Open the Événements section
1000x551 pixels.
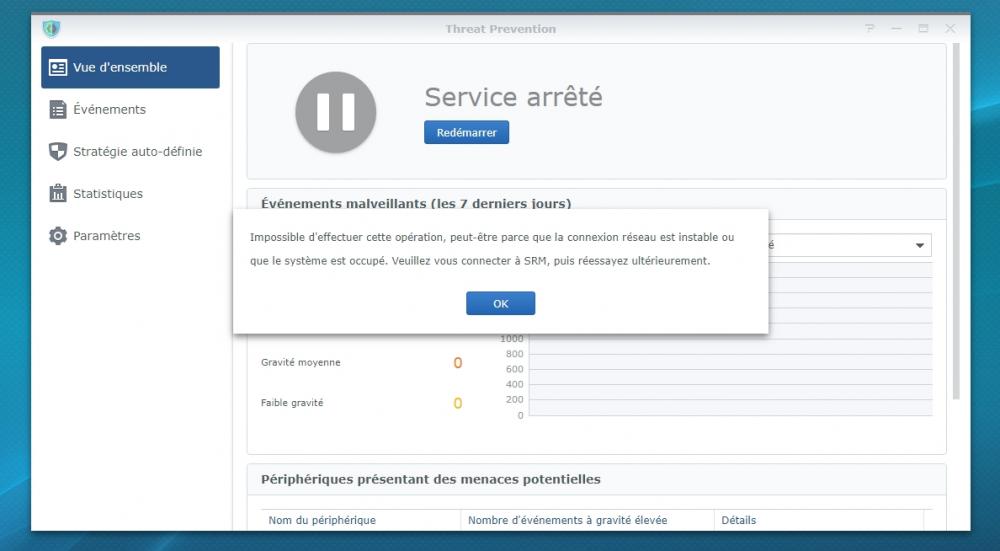(130, 110)
